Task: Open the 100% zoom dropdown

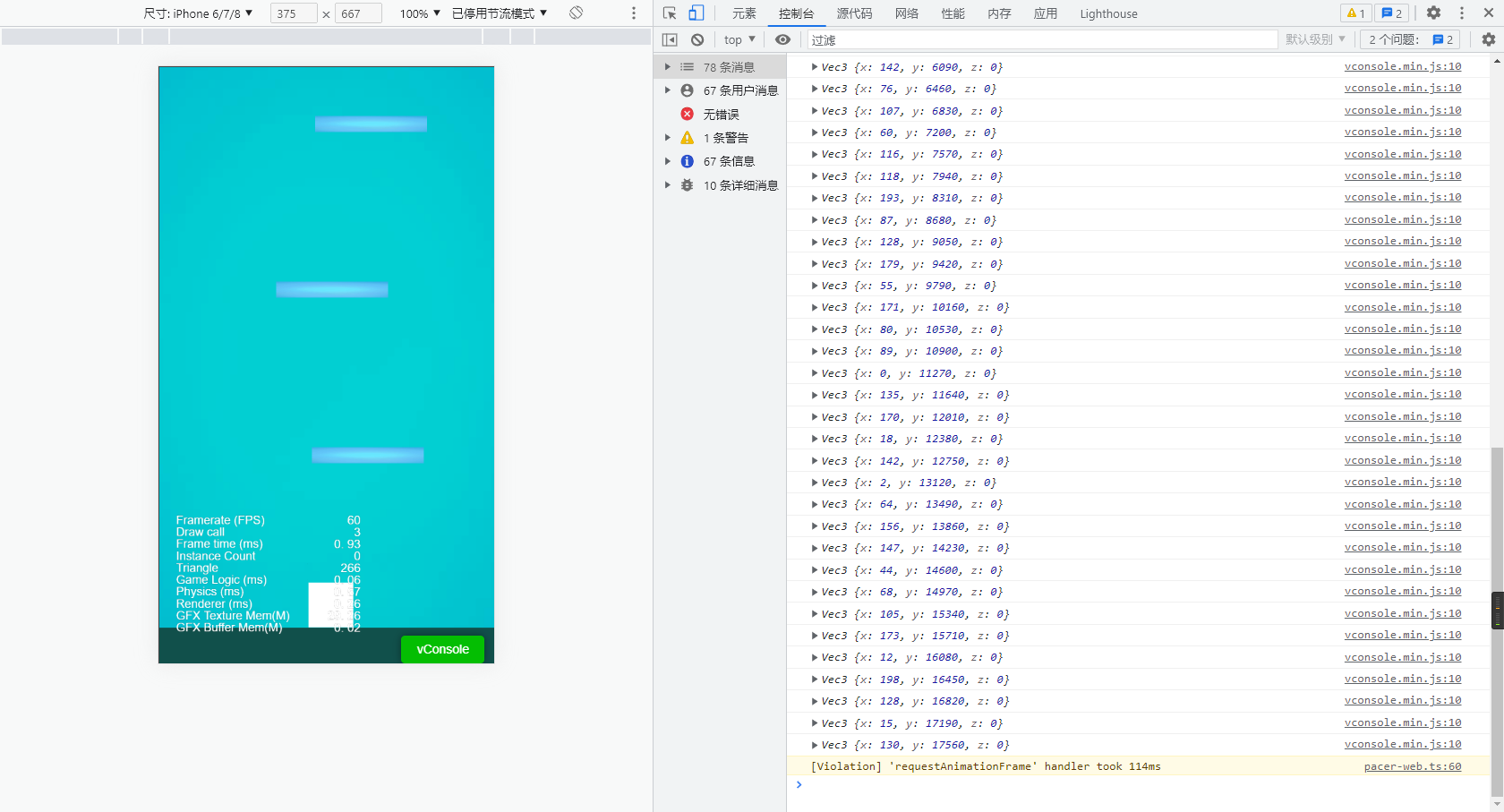Action: 420,13
